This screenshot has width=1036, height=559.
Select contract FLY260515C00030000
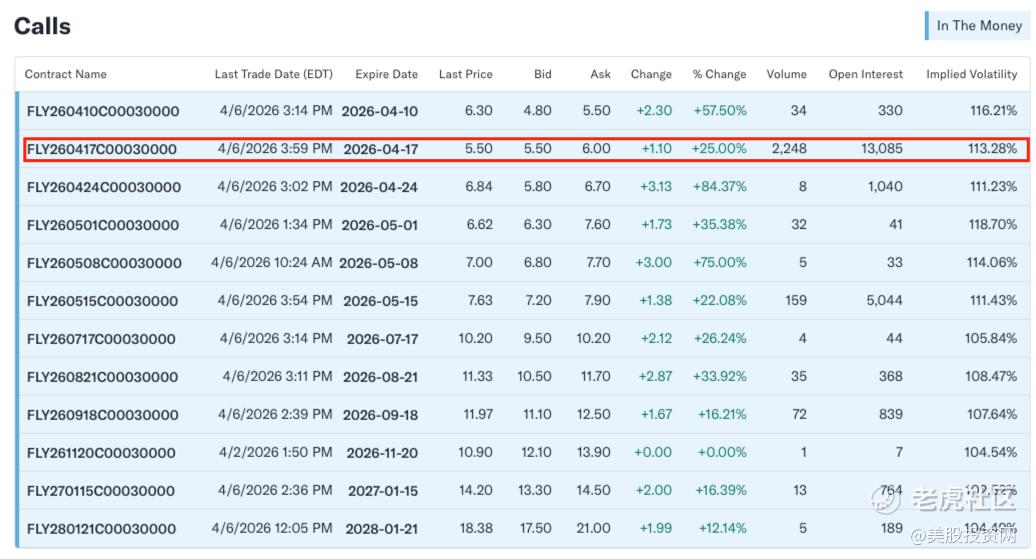(103, 301)
